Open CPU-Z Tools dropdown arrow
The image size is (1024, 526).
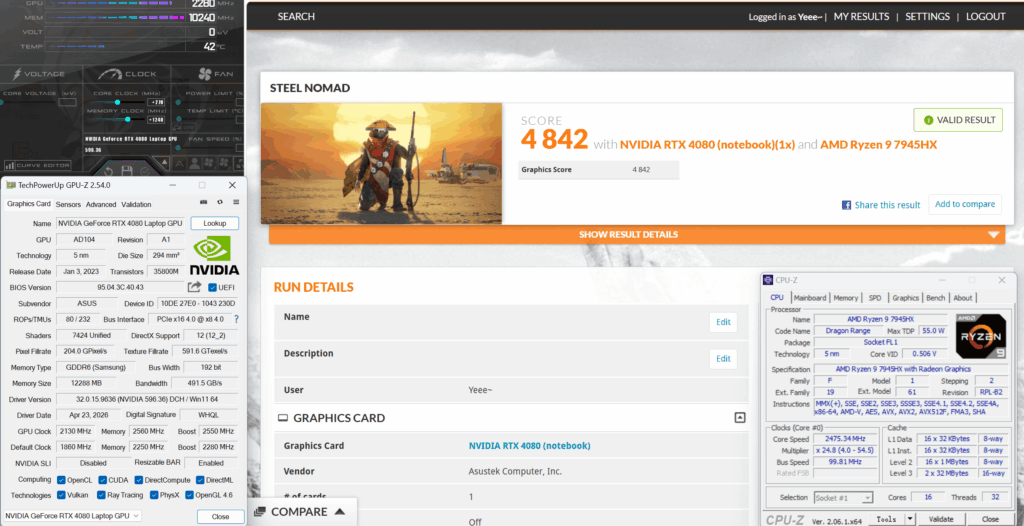(x=910, y=519)
